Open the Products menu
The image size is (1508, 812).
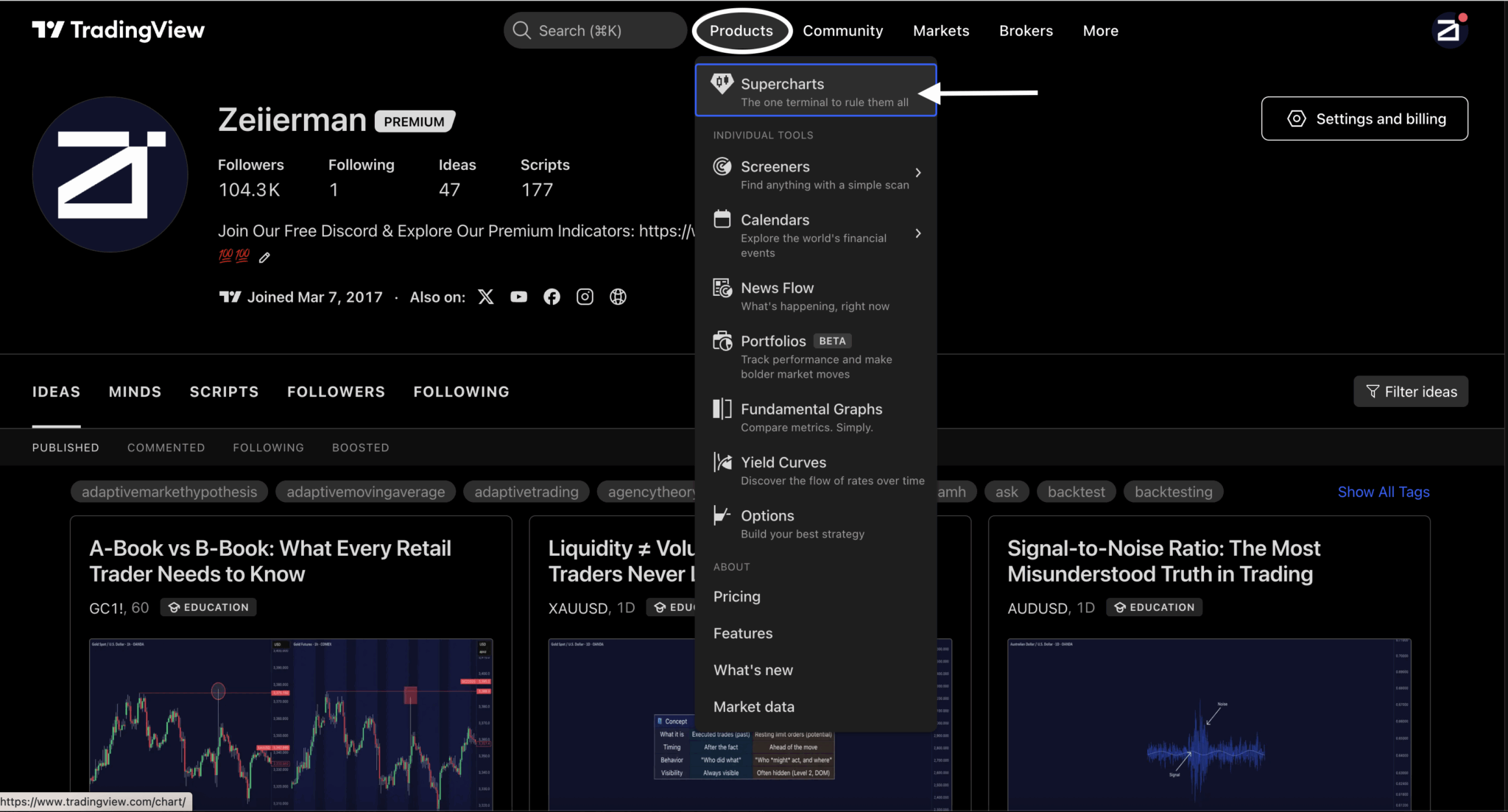(741, 31)
